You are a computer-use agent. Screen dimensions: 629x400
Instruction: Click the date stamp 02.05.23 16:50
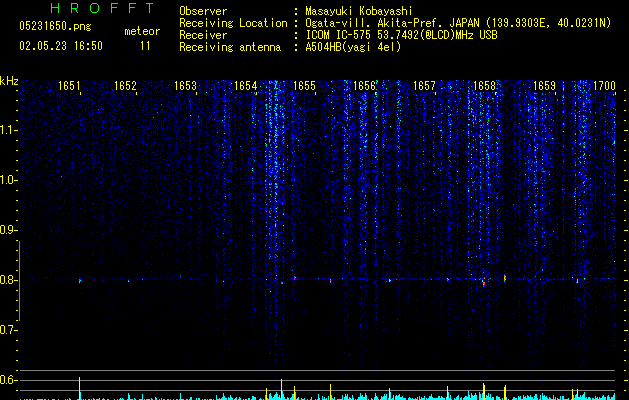point(61,46)
